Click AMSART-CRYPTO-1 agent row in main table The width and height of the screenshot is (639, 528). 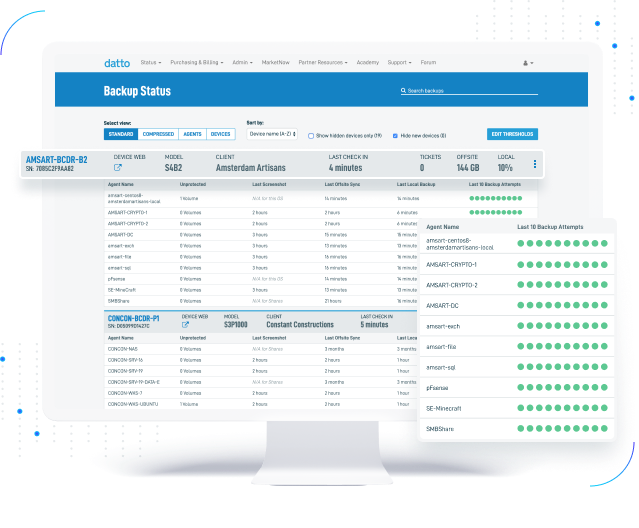click(320, 213)
